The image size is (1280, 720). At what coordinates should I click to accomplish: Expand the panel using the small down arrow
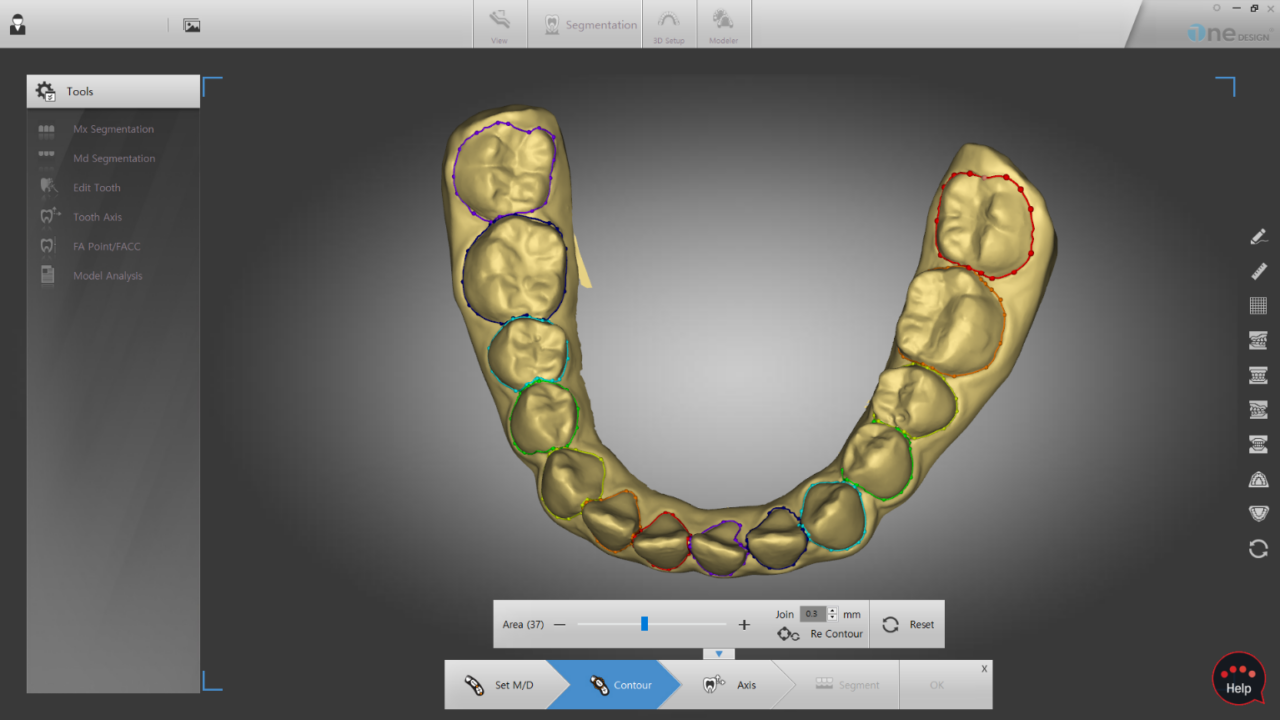point(719,653)
